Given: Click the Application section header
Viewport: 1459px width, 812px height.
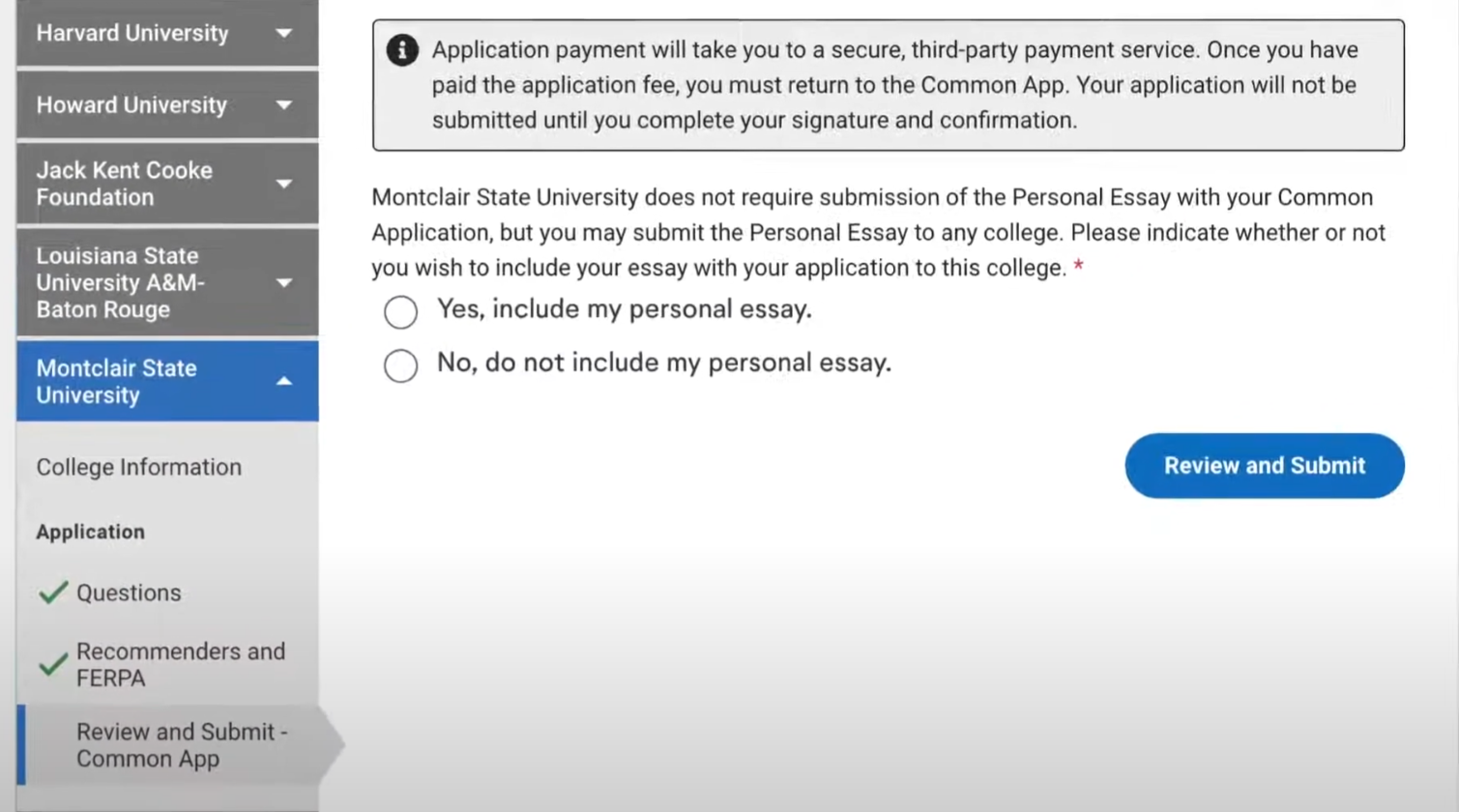Looking at the screenshot, I should coord(90,532).
